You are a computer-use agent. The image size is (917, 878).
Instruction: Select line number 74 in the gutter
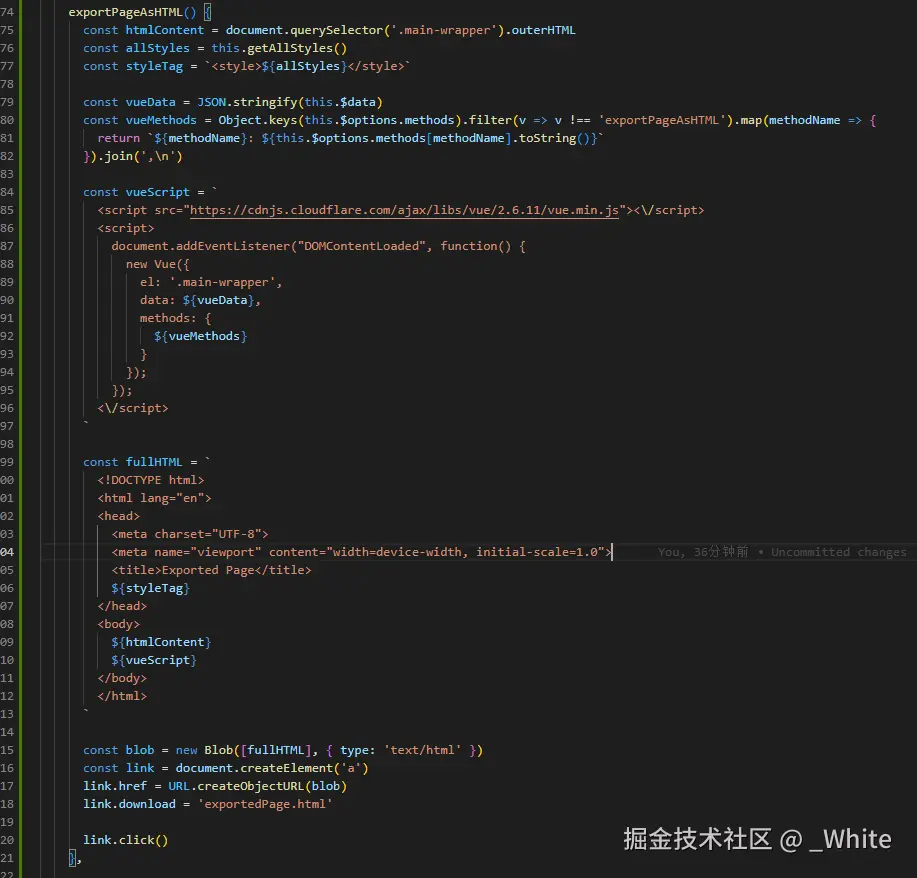16,11
